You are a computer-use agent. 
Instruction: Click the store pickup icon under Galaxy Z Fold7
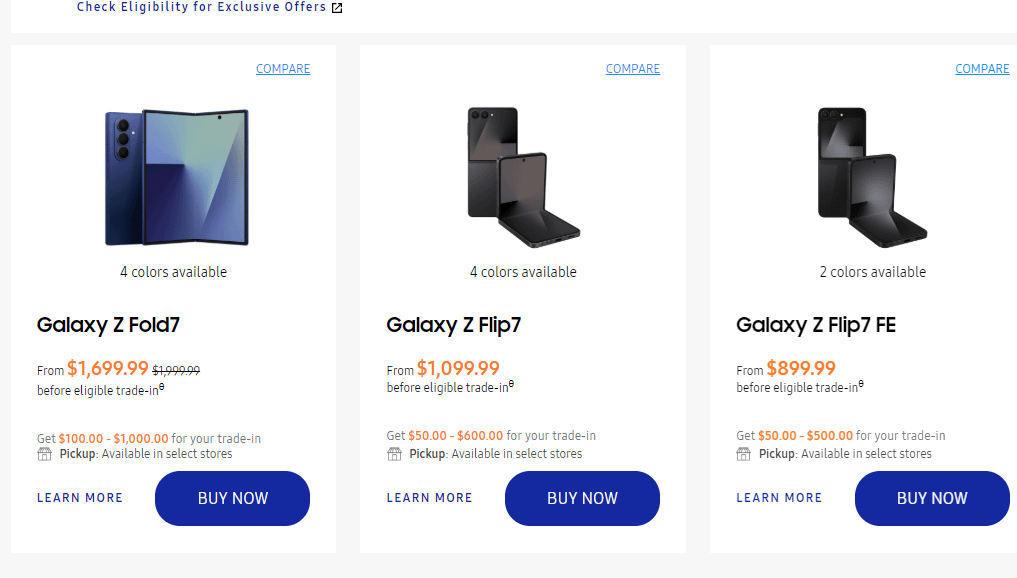point(44,453)
